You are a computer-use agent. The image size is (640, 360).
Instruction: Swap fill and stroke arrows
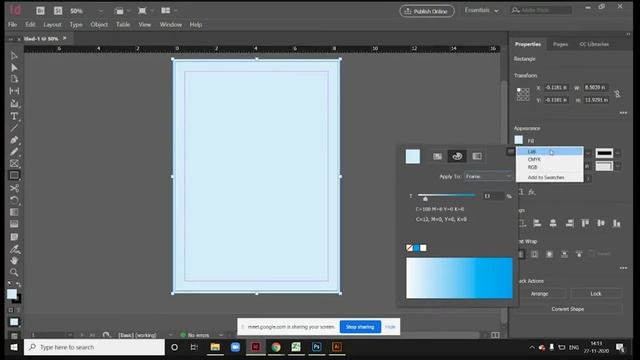pos(18,284)
